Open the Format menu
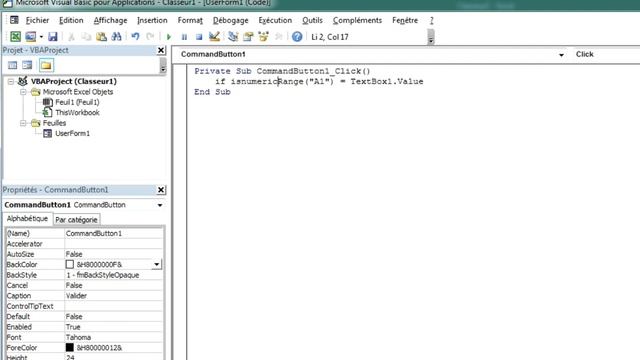 click(x=190, y=20)
